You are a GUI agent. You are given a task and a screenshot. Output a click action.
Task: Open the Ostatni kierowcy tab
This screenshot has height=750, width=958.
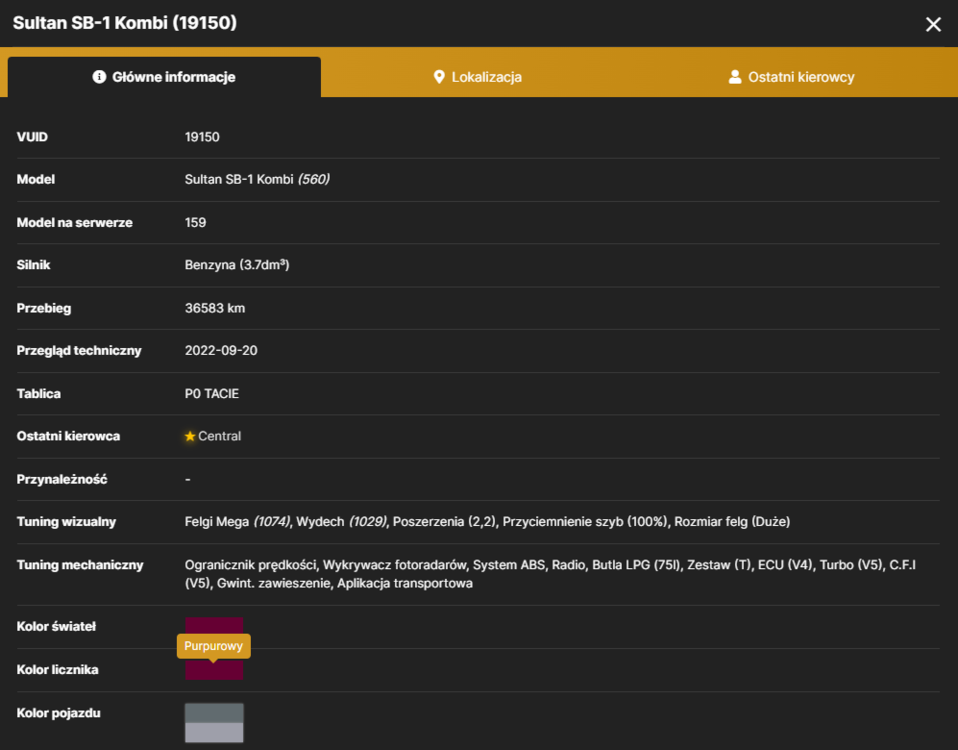click(791, 77)
